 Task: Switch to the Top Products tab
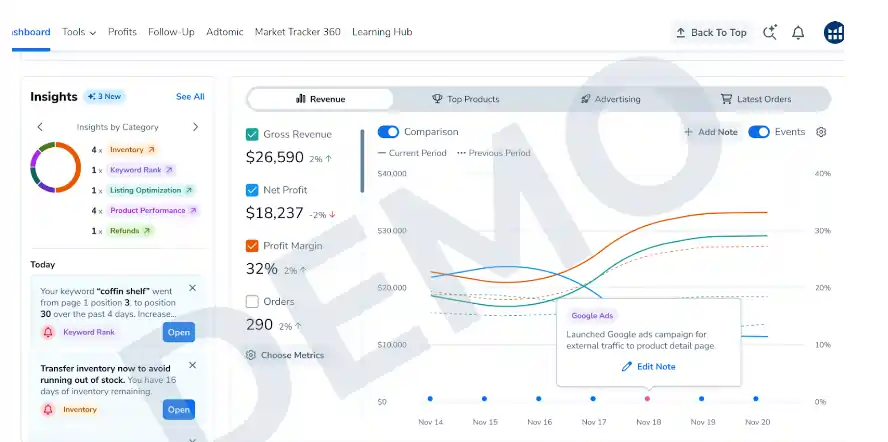pos(465,99)
